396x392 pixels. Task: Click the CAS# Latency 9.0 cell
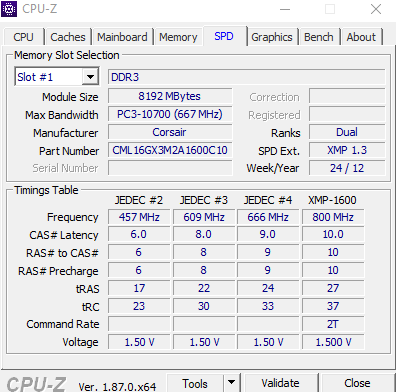pos(268,234)
